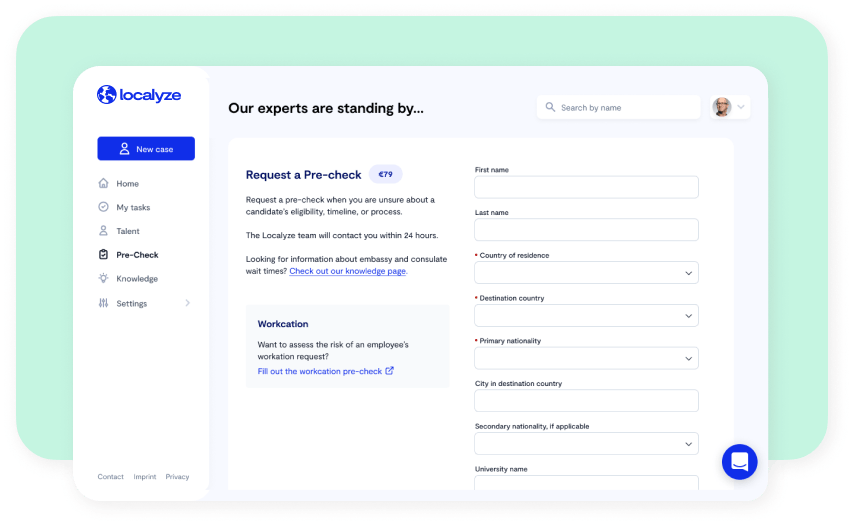Open Fill out the workcation pre-check link
This screenshot has width=852, height=524.
tap(320, 371)
